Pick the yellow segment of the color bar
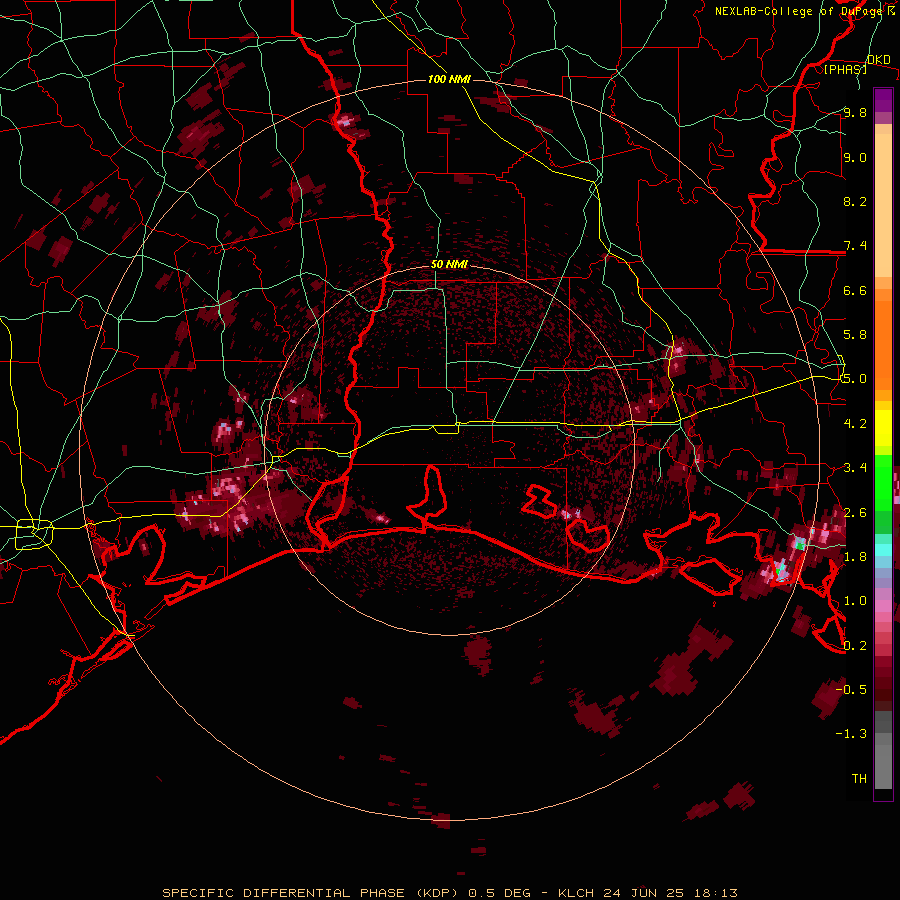Image resolution: width=900 pixels, height=900 pixels. tap(883, 428)
